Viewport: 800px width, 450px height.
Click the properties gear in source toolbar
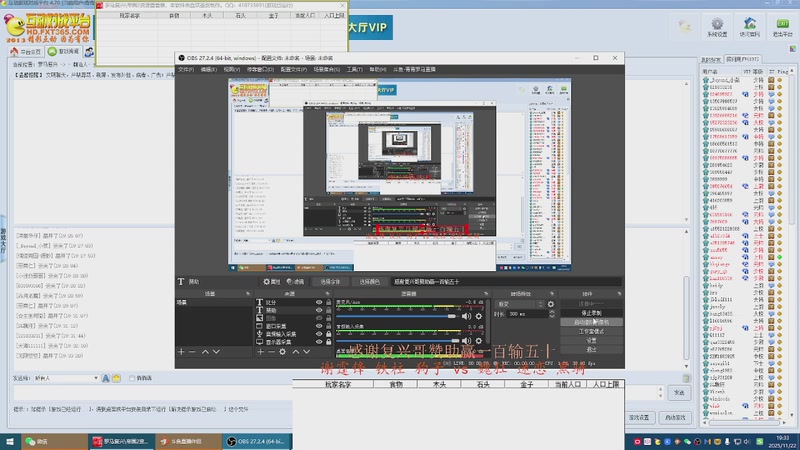(x=272, y=282)
